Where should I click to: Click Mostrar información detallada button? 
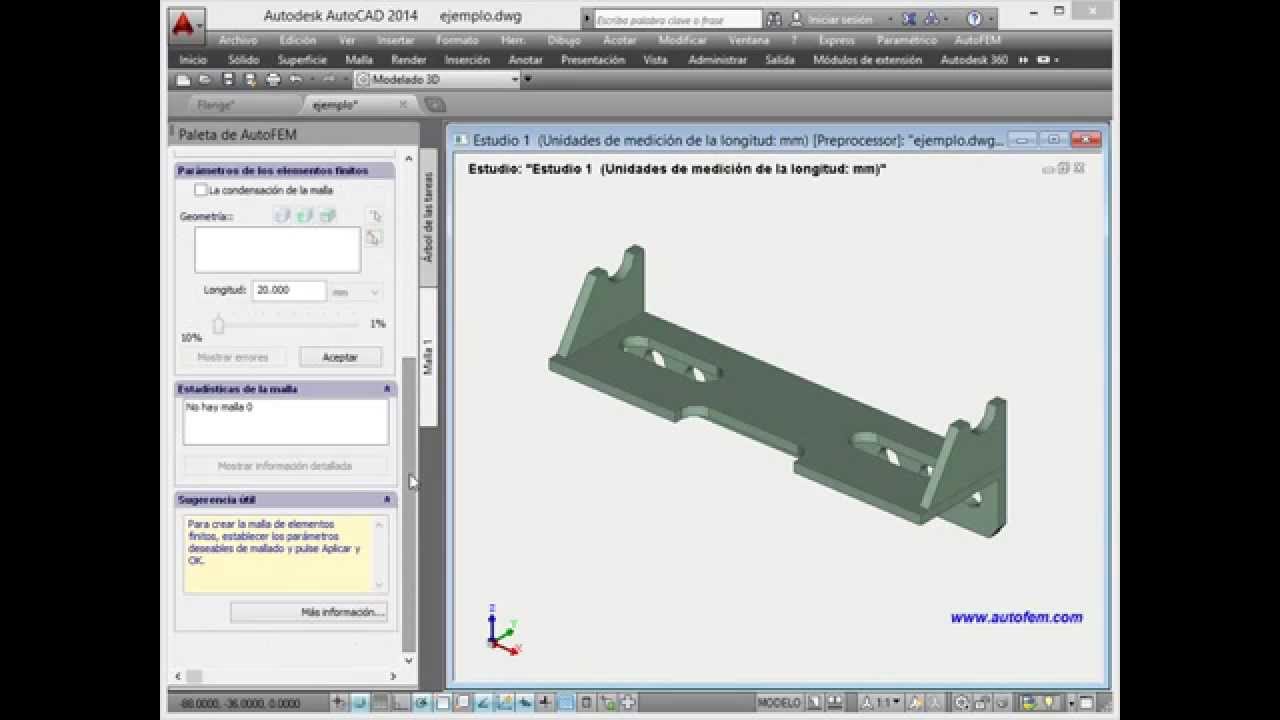tap(285, 466)
